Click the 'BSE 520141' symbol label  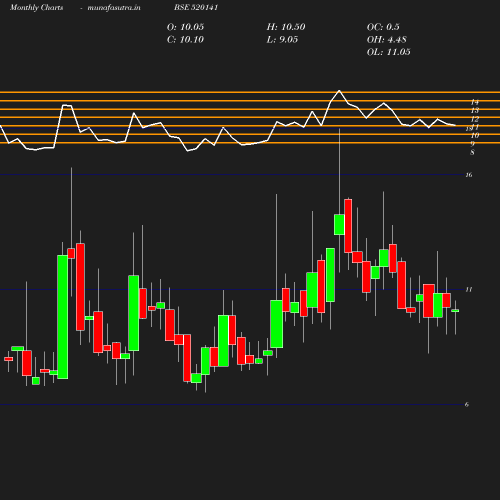tap(196, 7)
